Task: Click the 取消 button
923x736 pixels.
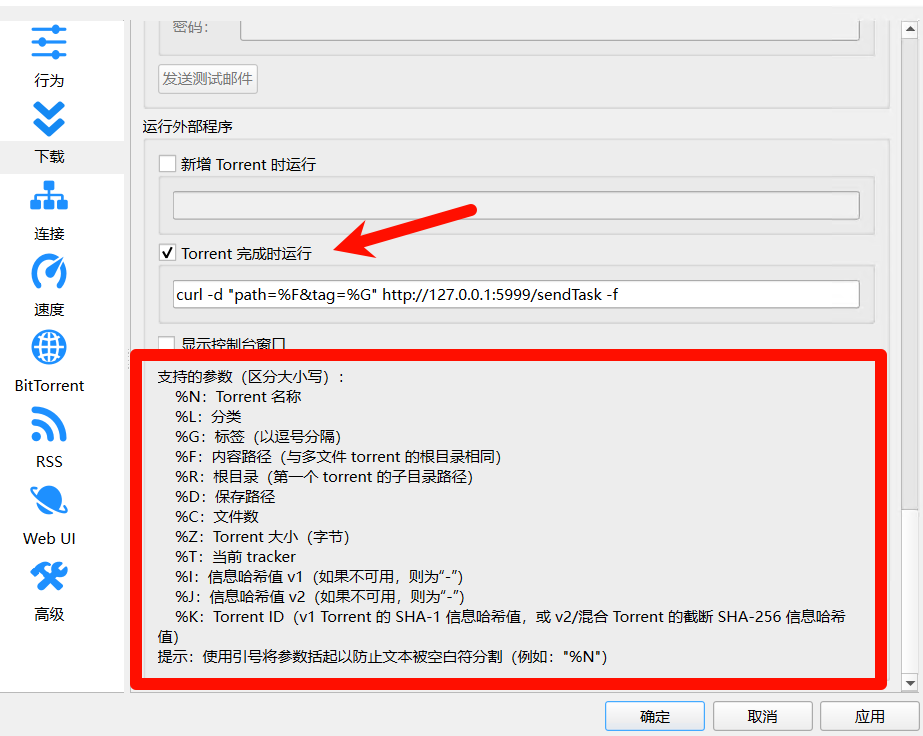Action: pyautogui.click(x=762, y=717)
